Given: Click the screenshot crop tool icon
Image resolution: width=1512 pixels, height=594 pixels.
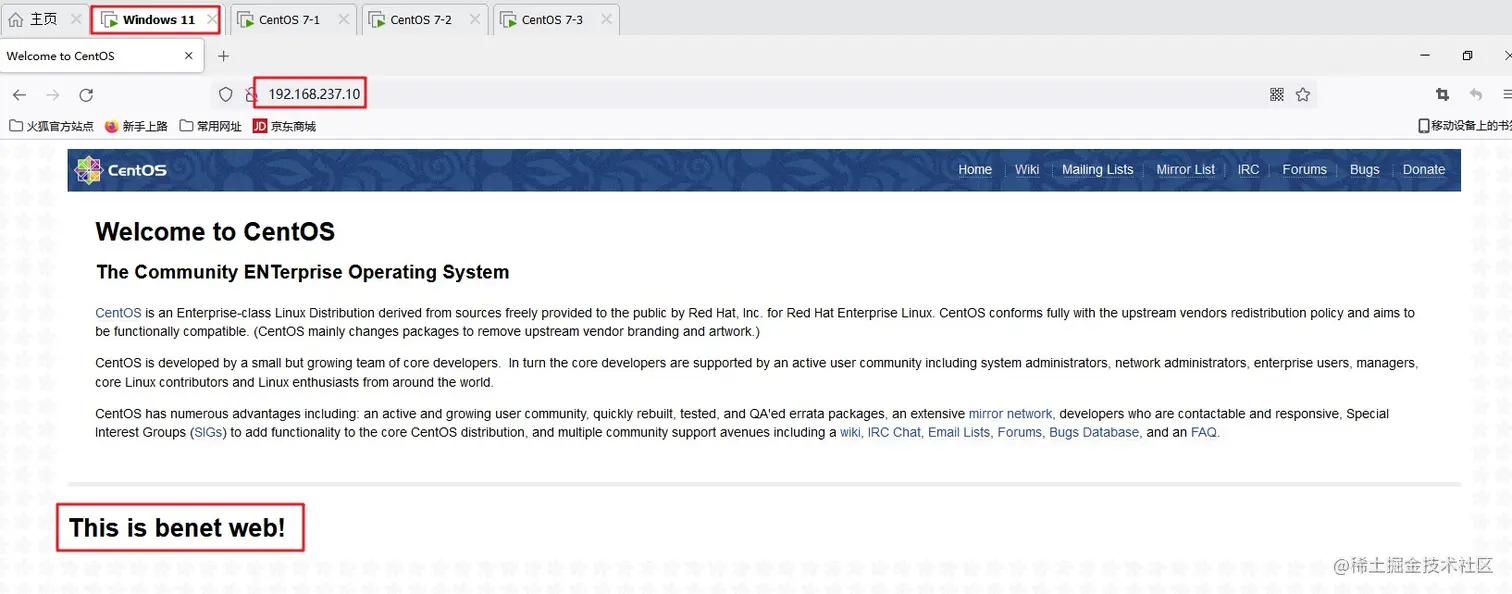Looking at the screenshot, I should click(1442, 94).
